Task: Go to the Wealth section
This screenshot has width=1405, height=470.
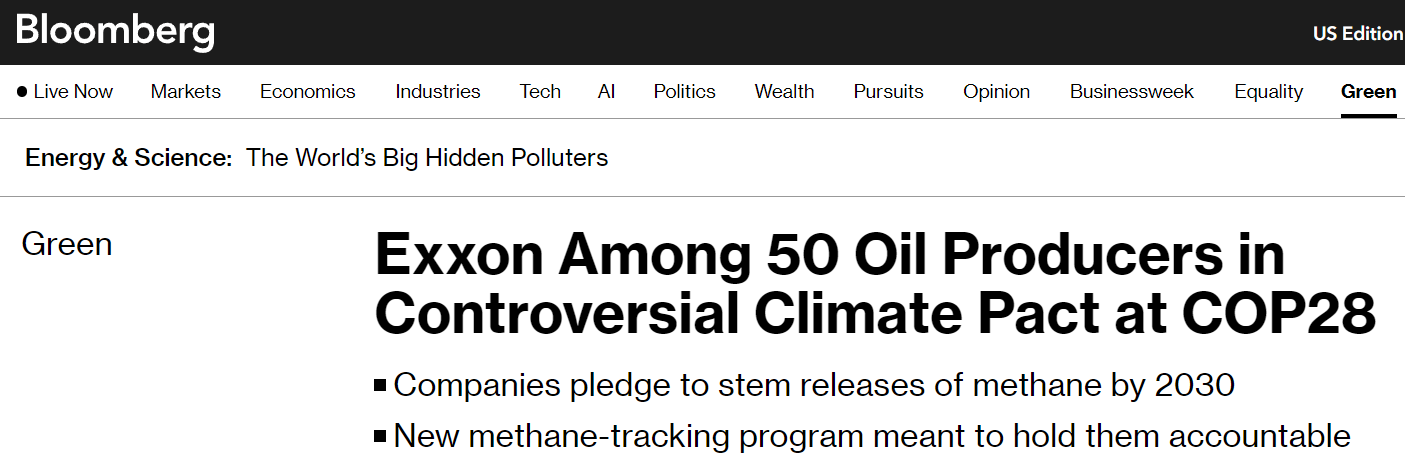Action: click(784, 92)
